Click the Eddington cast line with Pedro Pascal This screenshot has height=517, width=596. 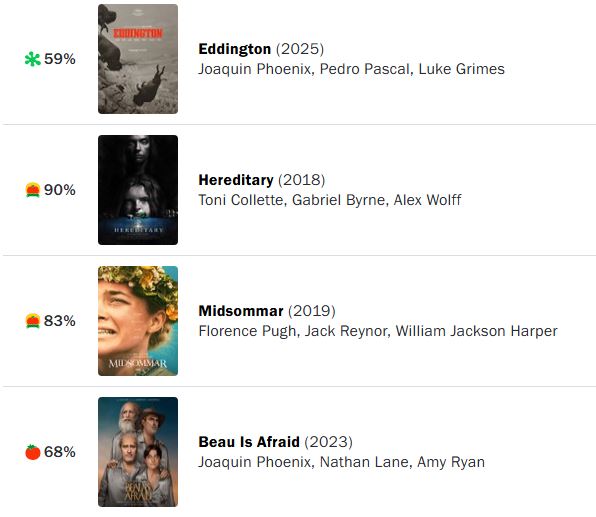(352, 69)
